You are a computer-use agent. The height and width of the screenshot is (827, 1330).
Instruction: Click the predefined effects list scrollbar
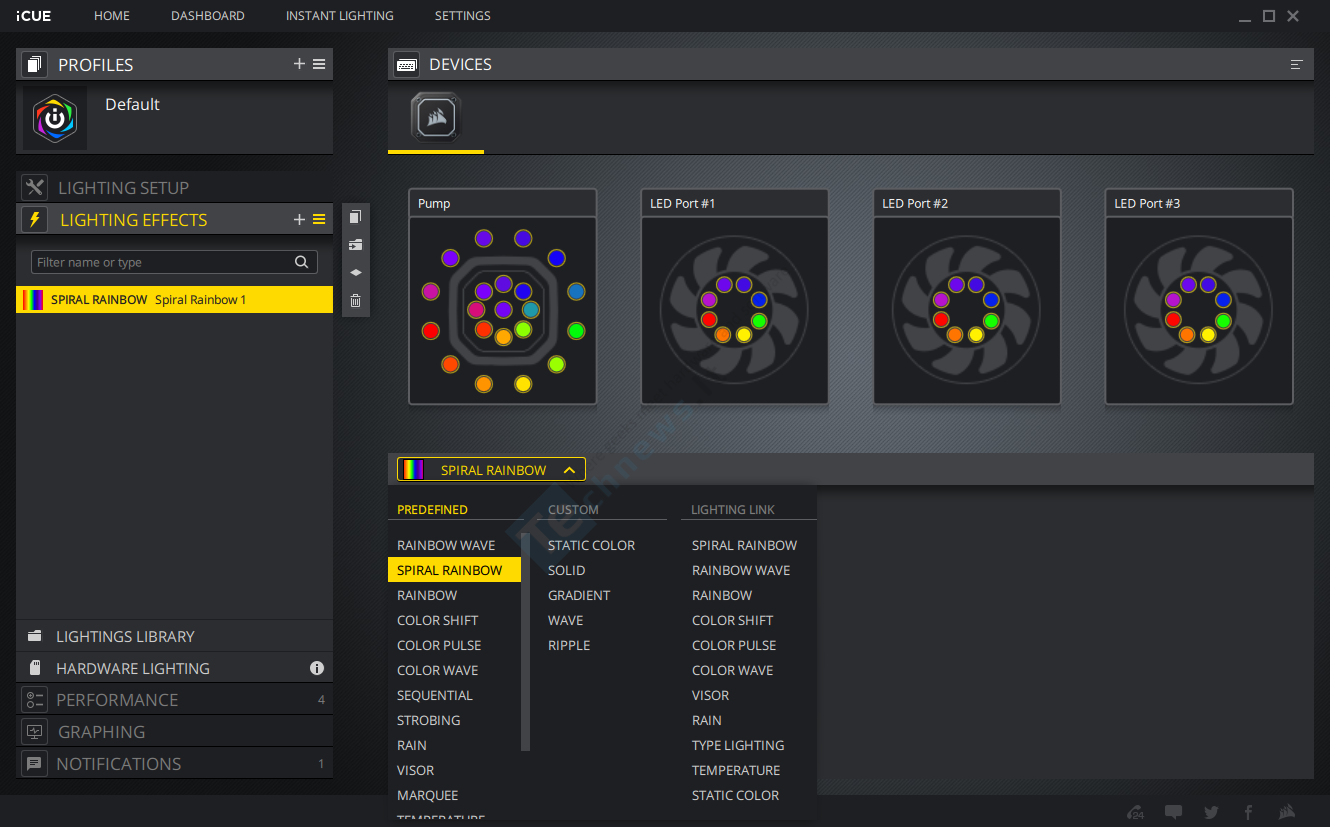point(526,642)
